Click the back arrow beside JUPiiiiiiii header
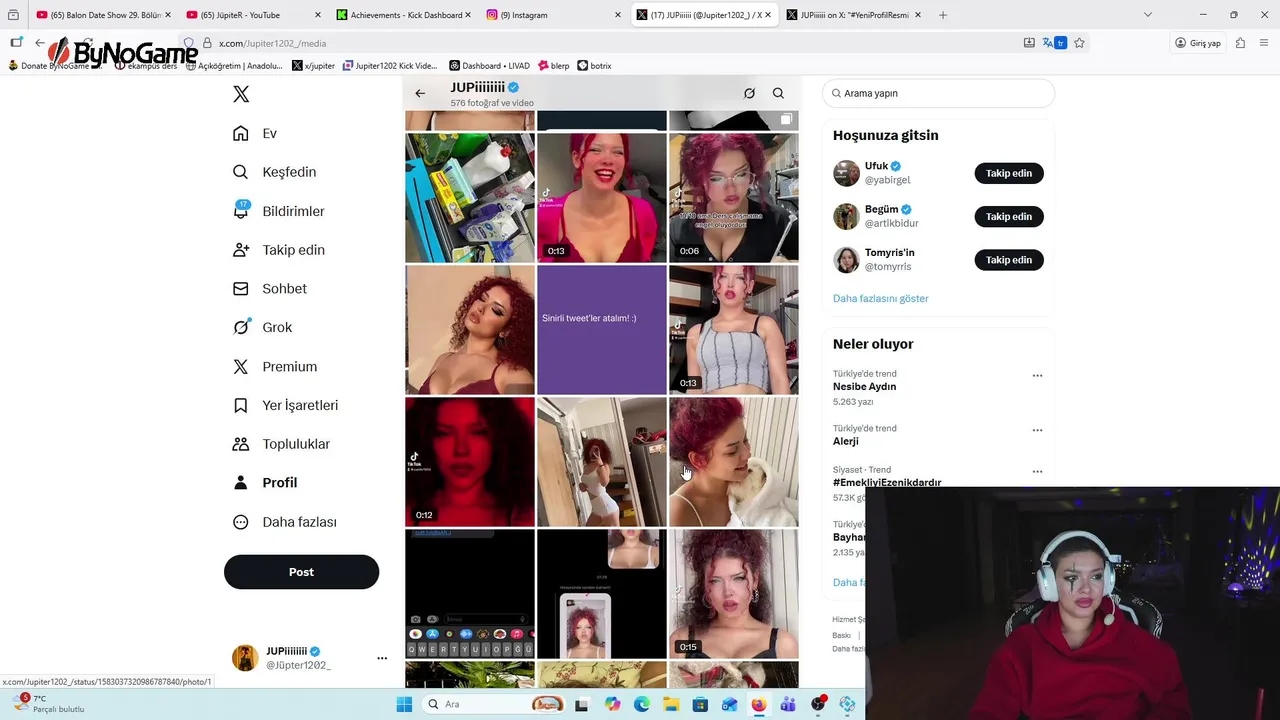 [x=420, y=93]
